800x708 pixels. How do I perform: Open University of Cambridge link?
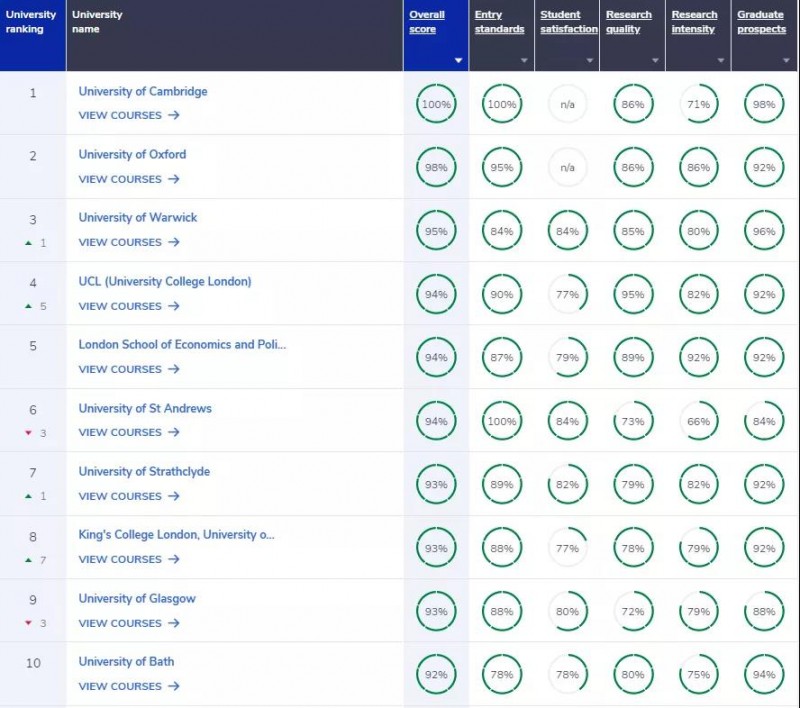point(143,92)
